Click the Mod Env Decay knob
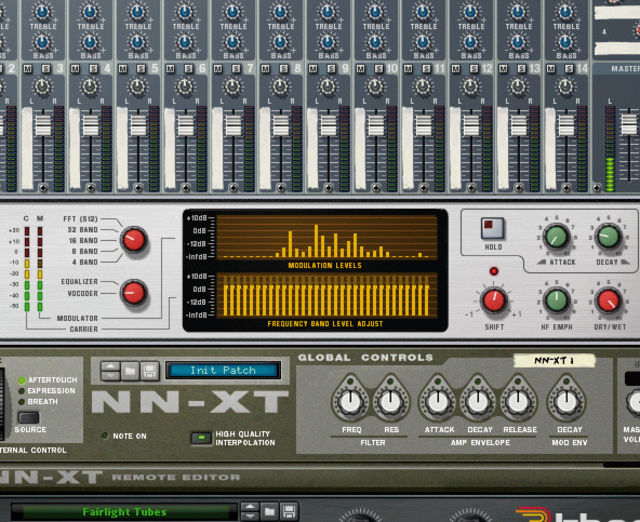Image resolution: width=640 pixels, height=522 pixels. coord(566,402)
